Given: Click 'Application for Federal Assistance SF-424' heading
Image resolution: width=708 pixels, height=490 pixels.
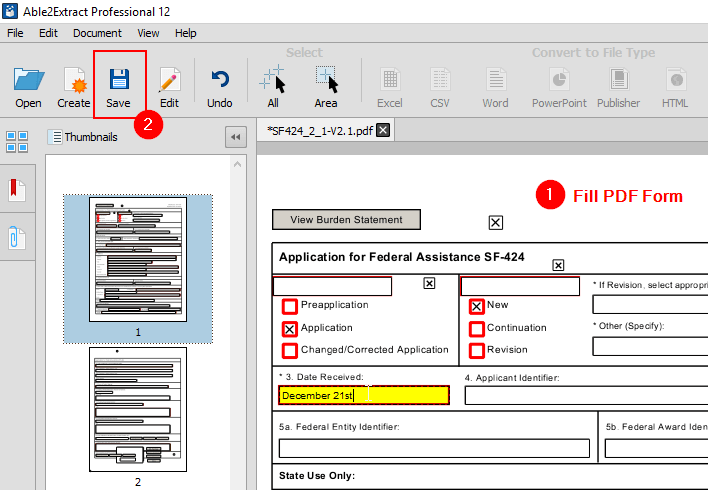Looking at the screenshot, I should 402,257.
